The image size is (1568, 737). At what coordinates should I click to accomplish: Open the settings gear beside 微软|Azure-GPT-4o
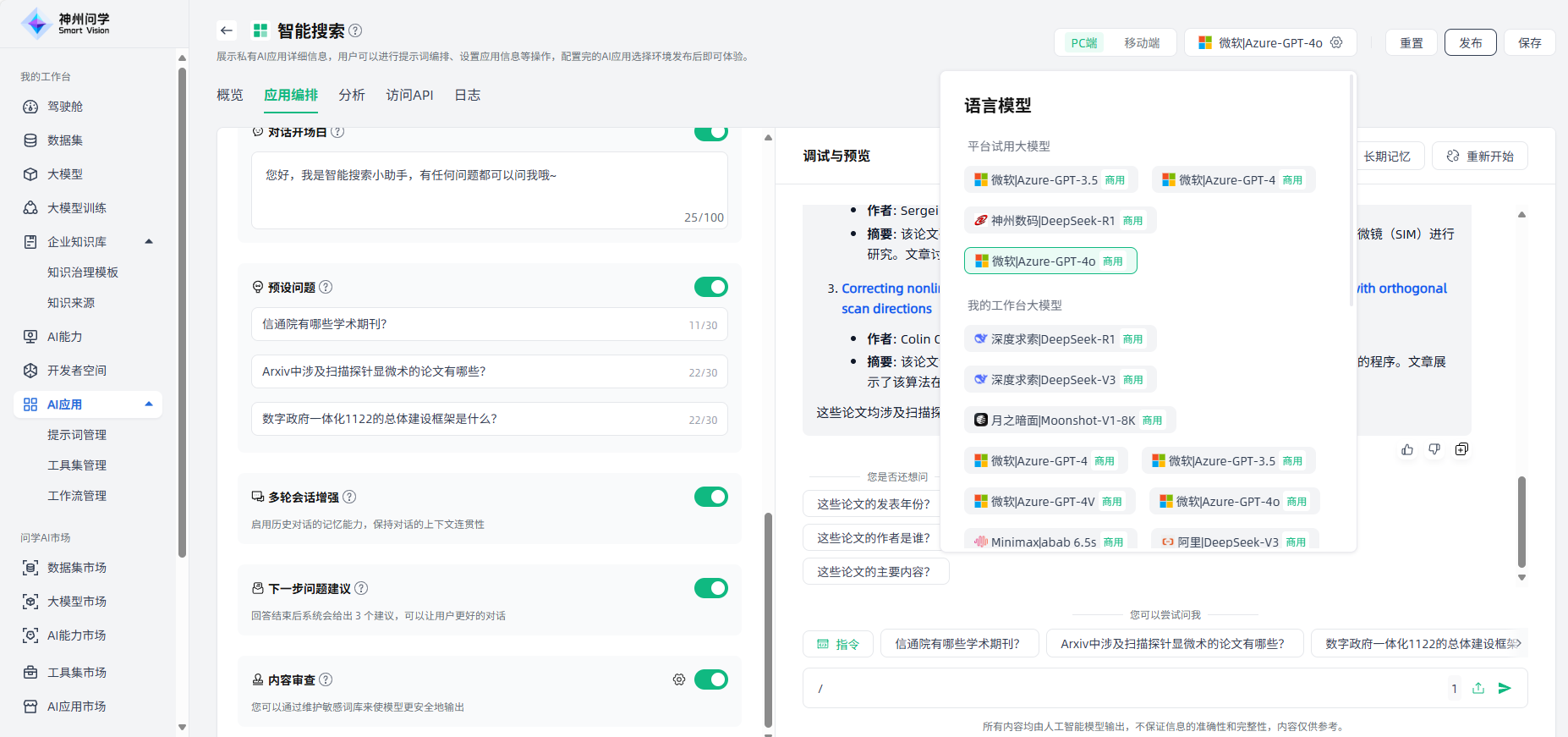point(1336,42)
